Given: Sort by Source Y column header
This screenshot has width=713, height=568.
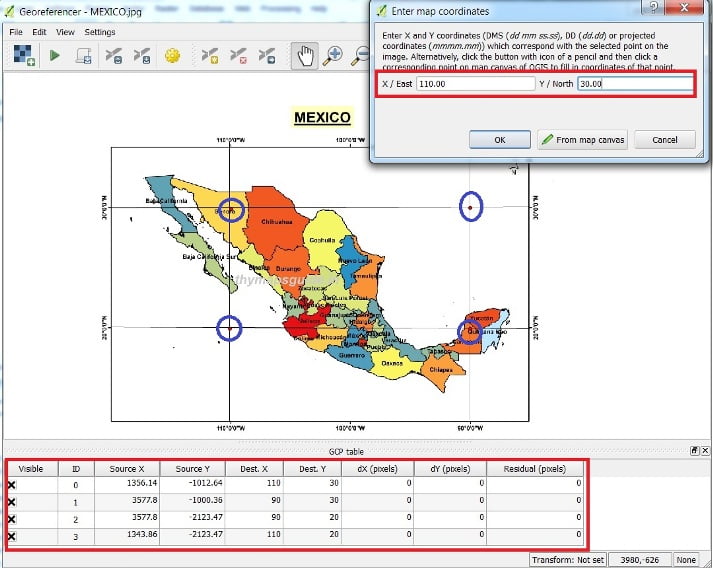Looking at the screenshot, I should 192,469.
